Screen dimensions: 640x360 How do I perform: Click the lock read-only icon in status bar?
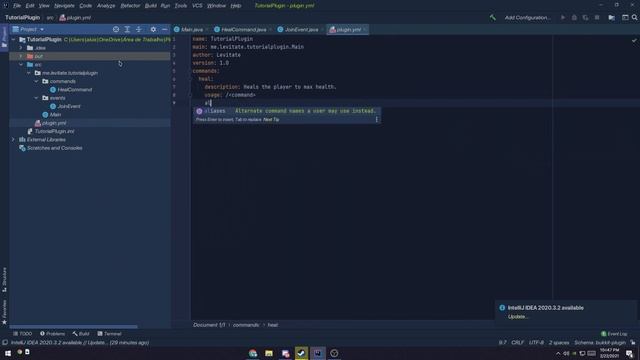click(x=633, y=343)
